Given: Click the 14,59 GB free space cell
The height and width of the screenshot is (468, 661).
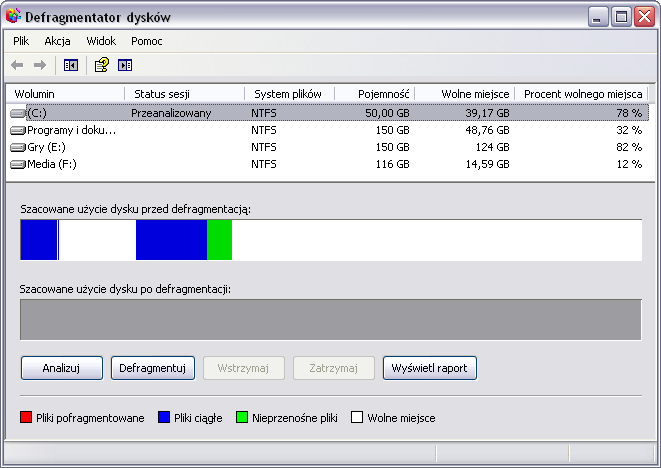Looking at the screenshot, I should pyautogui.click(x=487, y=164).
